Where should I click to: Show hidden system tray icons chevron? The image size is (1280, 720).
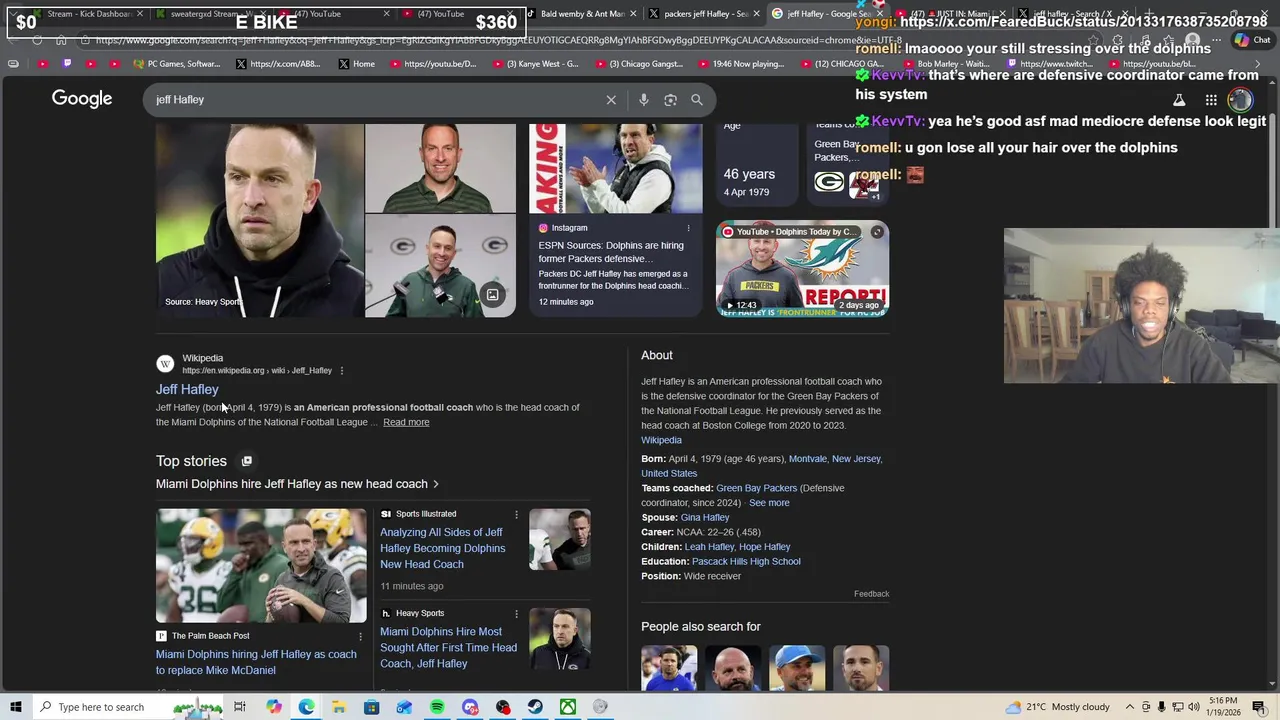[1131, 707]
